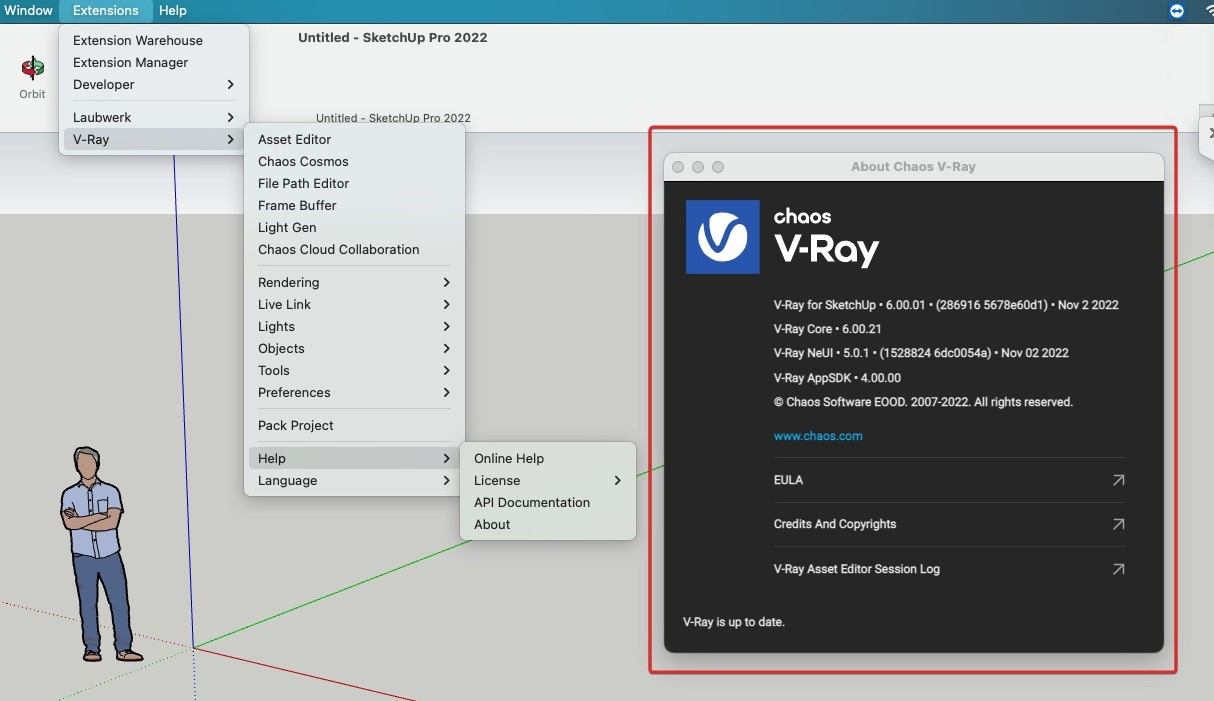Screen dimensions: 1214x701
Task: Expand the Lights submenu arrow
Action: [x=446, y=327]
